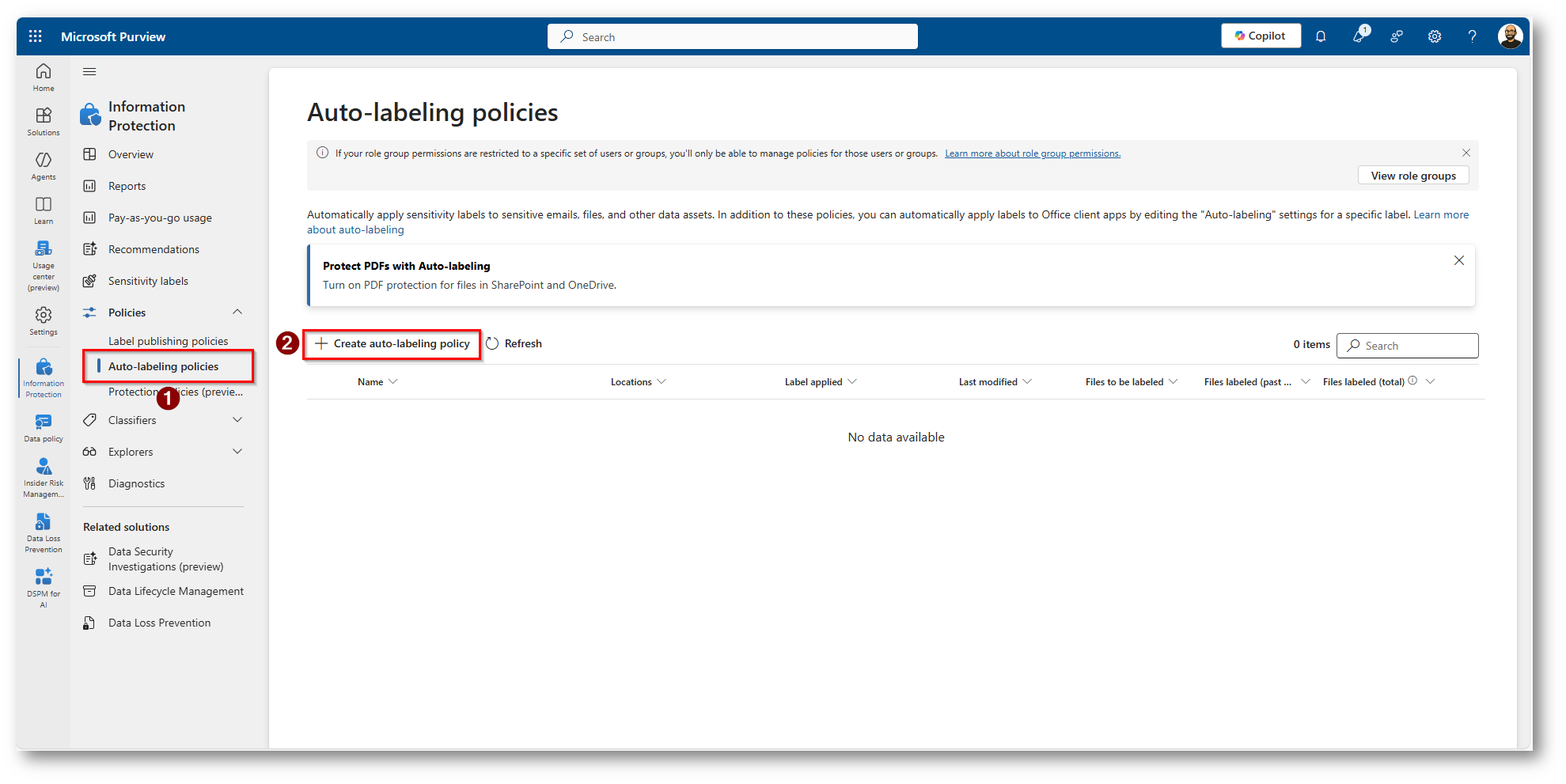Open Insider Risk Management in left rail
Image resolution: width=1566 pixels, height=784 pixels.
click(44, 478)
